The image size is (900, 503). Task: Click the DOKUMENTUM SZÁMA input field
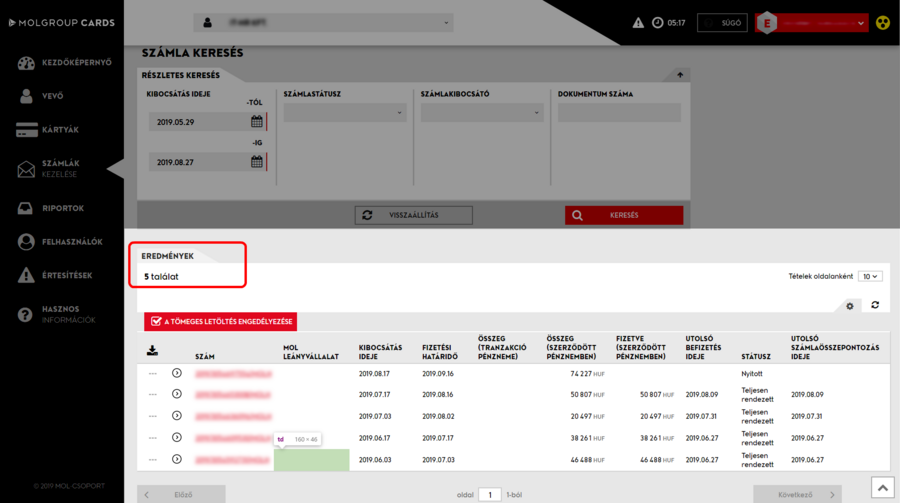pyautogui.click(x=619, y=113)
